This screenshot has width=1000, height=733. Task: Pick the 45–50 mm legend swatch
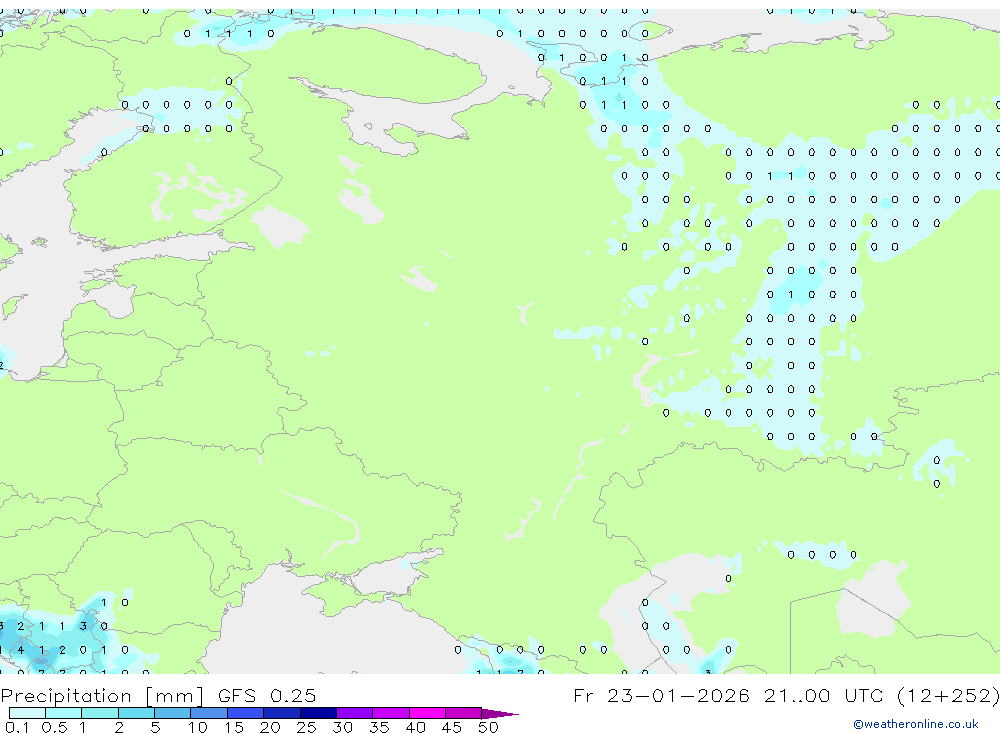tap(464, 713)
